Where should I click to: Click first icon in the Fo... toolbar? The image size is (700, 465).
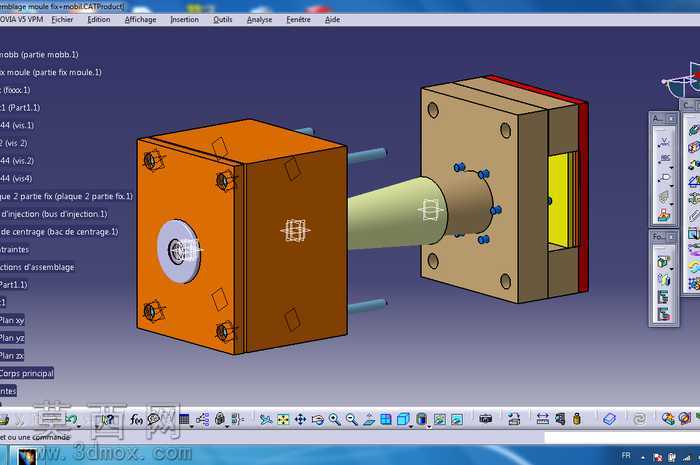(x=663, y=262)
